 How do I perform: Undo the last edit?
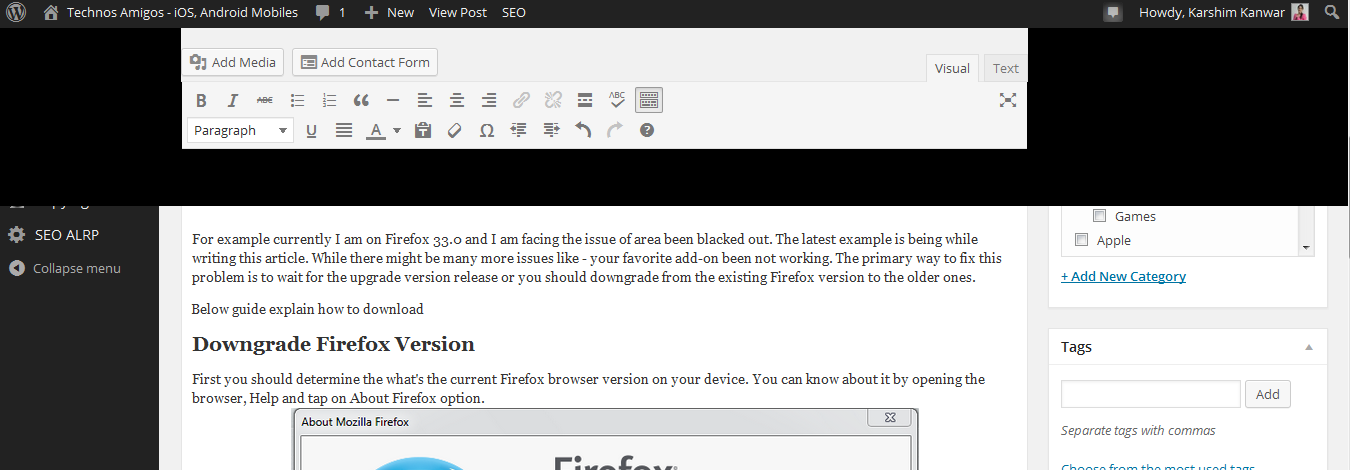[x=583, y=130]
